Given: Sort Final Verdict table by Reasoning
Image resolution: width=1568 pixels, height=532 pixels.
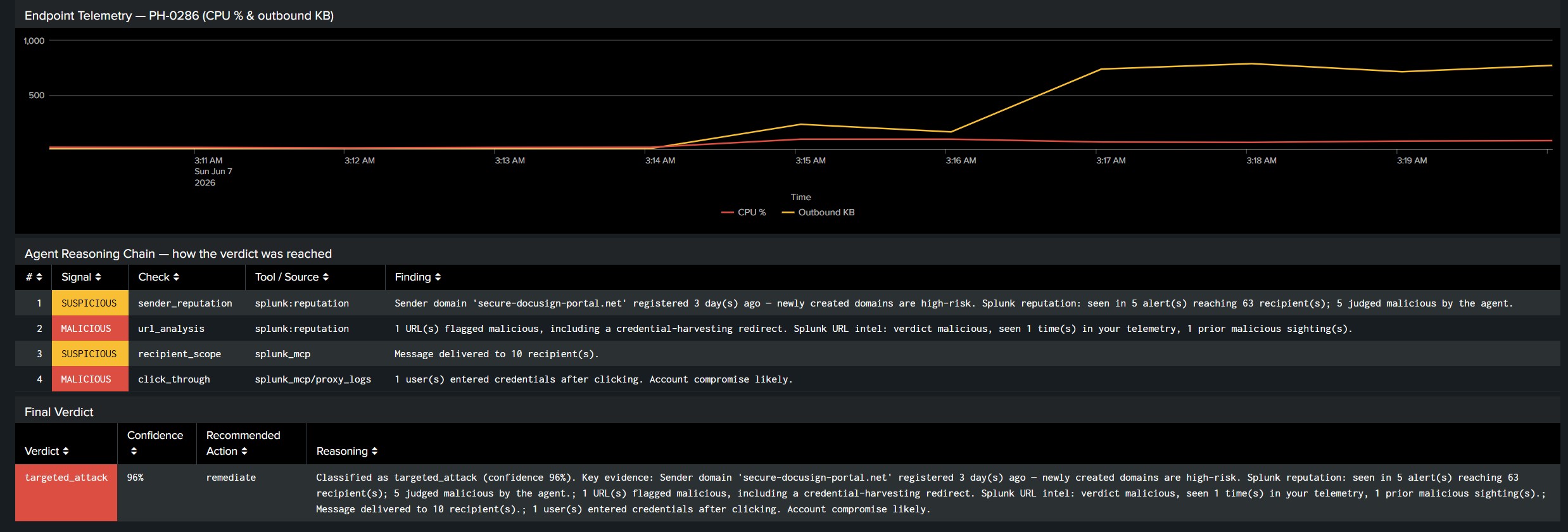Looking at the screenshot, I should 347,451.
